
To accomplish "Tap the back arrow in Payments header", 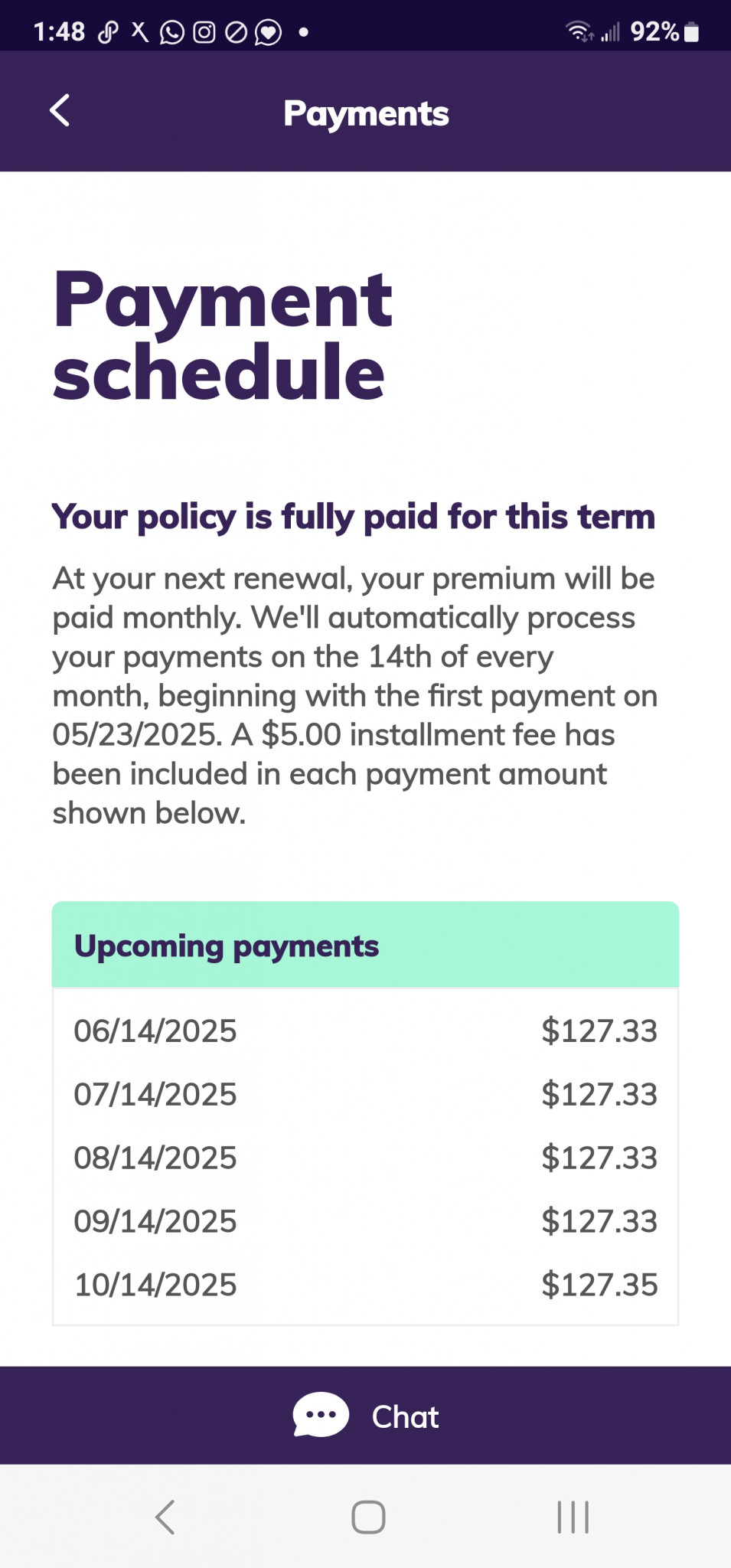I will click(60, 111).
